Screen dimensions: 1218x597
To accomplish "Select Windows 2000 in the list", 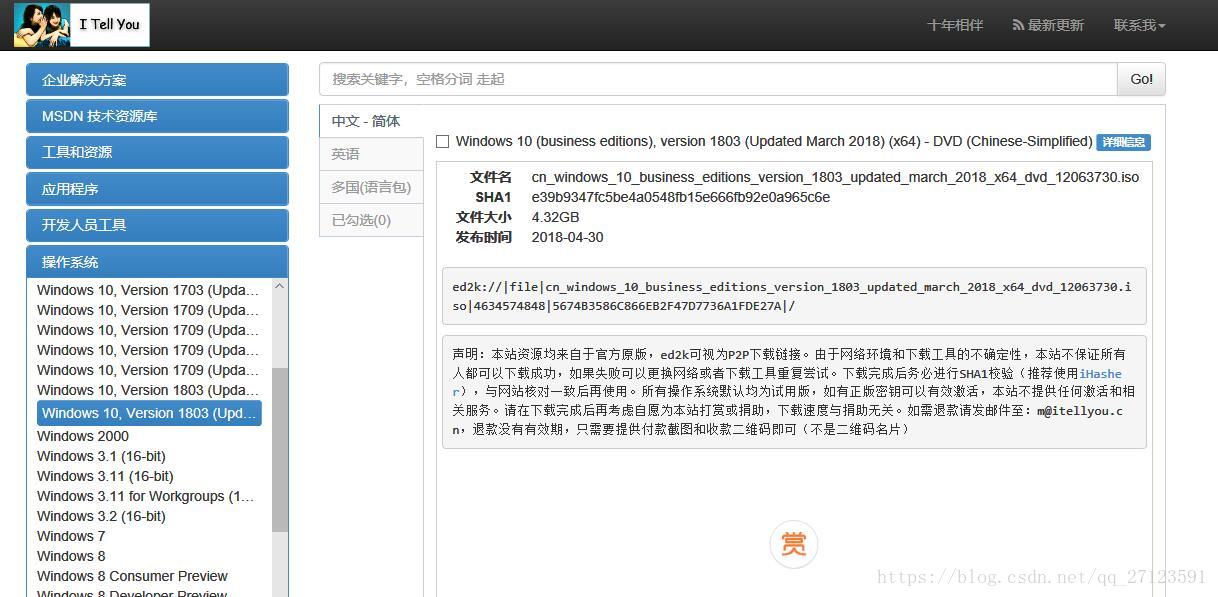I will (x=83, y=436).
